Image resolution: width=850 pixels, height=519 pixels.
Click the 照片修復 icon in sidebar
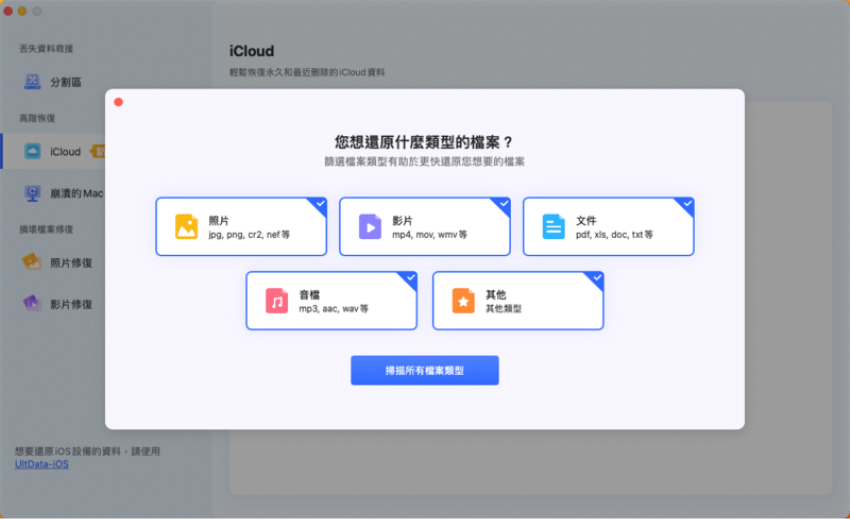click(x=32, y=262)
